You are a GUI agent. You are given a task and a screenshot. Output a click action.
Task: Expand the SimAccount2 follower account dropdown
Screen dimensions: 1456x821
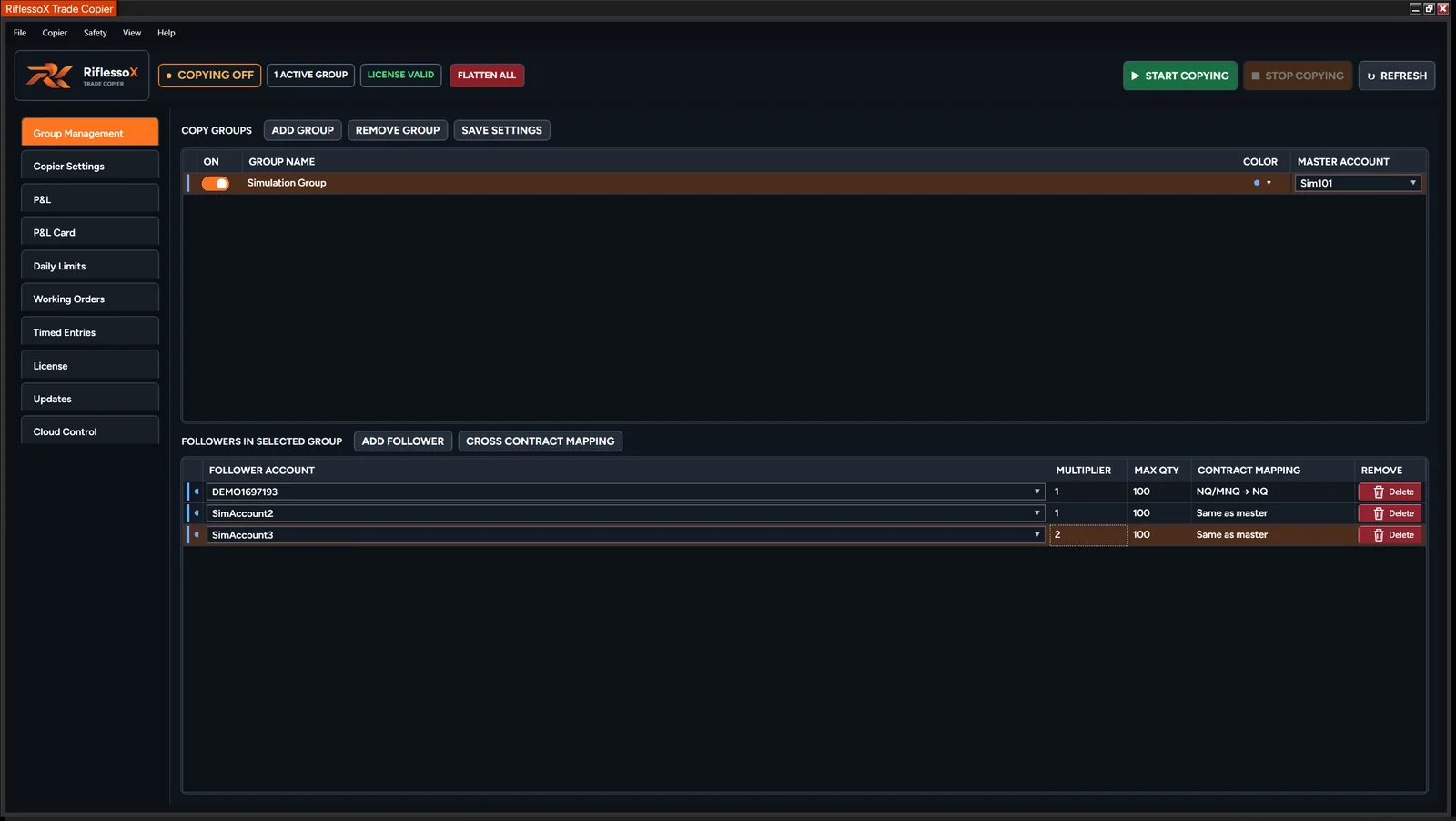click(x=1036, y=513)
